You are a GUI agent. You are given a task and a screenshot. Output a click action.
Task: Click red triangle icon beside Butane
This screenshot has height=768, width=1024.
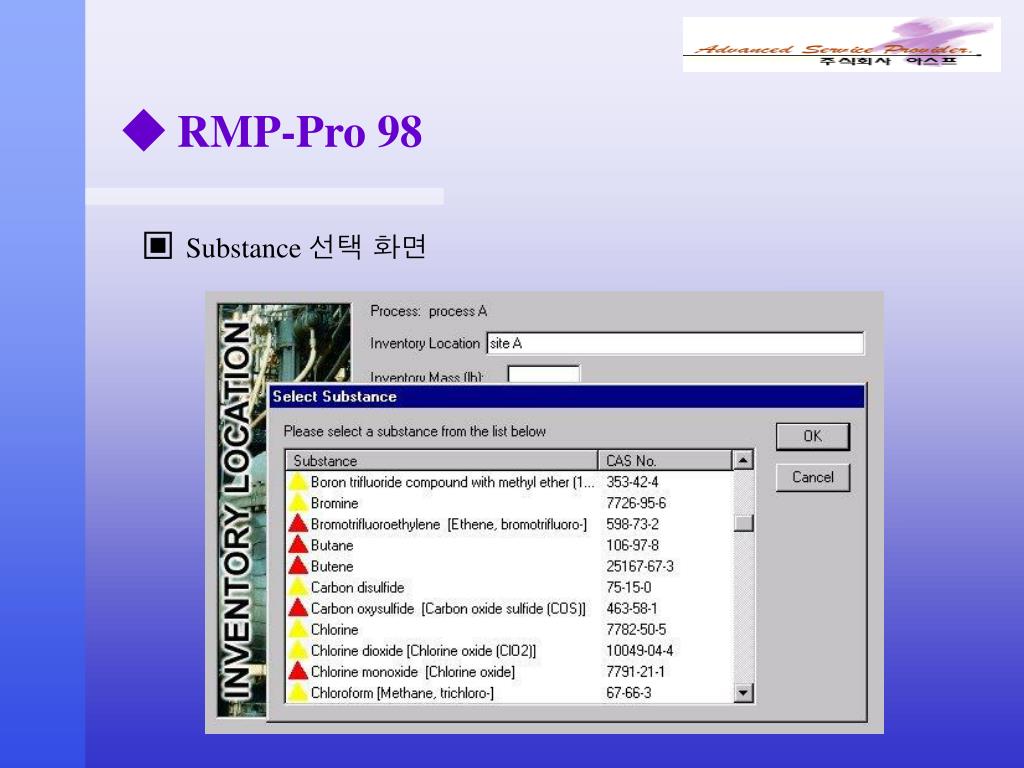298,545
